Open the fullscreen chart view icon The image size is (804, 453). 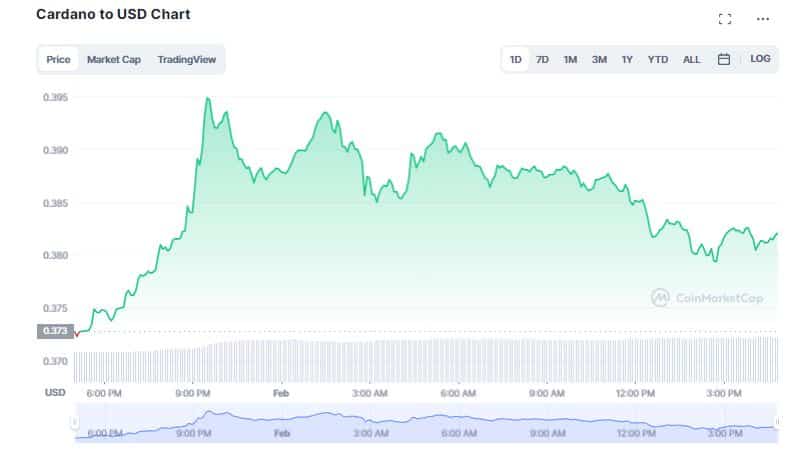click(725, 19)
